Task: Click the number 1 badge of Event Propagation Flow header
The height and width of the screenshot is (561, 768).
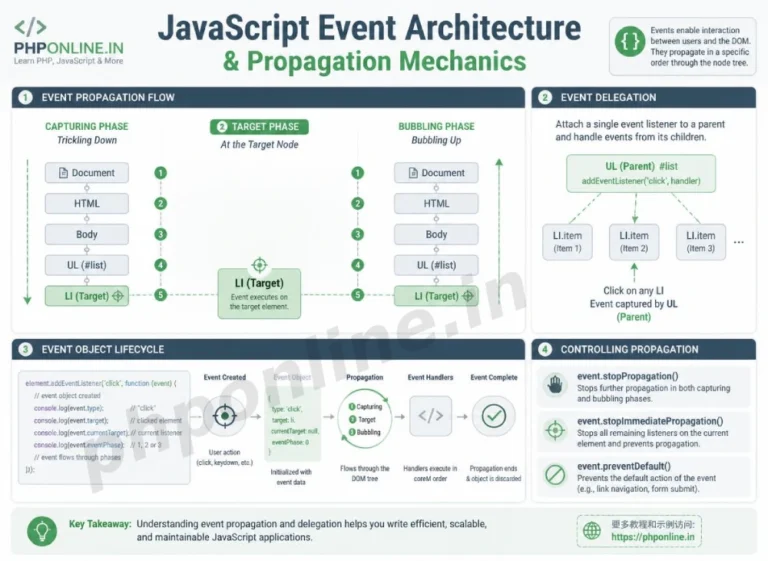Action: coord(25,98)
